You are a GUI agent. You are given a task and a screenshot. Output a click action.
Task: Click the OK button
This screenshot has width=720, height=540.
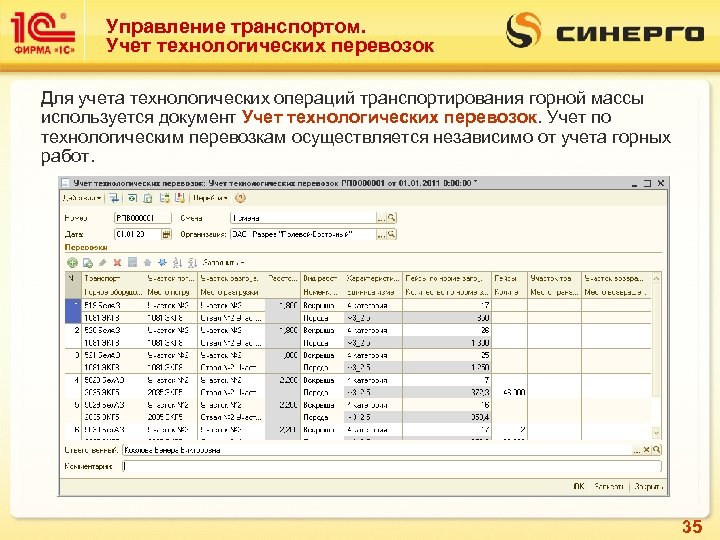click(x=579, y=486)
